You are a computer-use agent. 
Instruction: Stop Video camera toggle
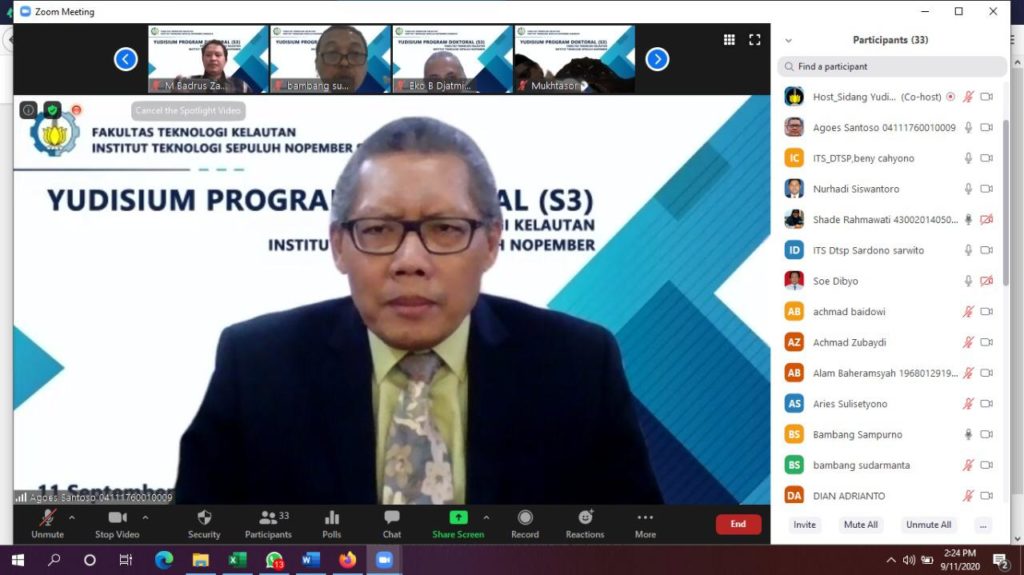117,518
